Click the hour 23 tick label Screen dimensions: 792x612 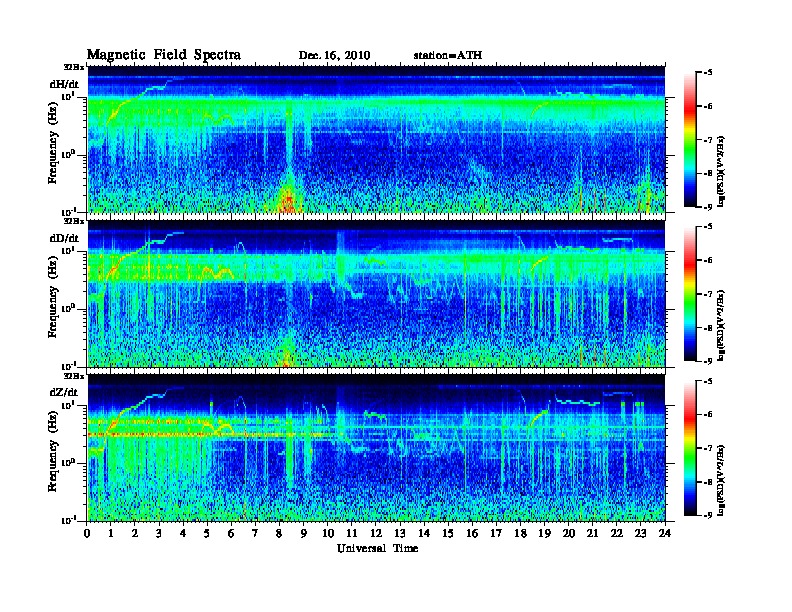click(641, 533)
